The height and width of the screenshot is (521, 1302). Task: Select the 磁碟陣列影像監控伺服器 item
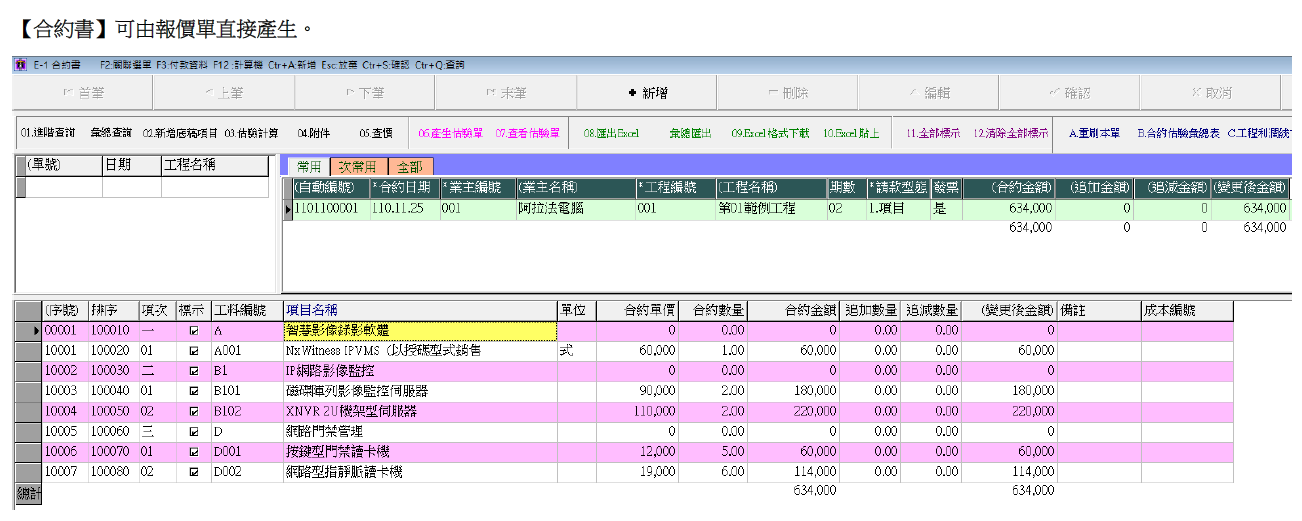tap(420, 391)
